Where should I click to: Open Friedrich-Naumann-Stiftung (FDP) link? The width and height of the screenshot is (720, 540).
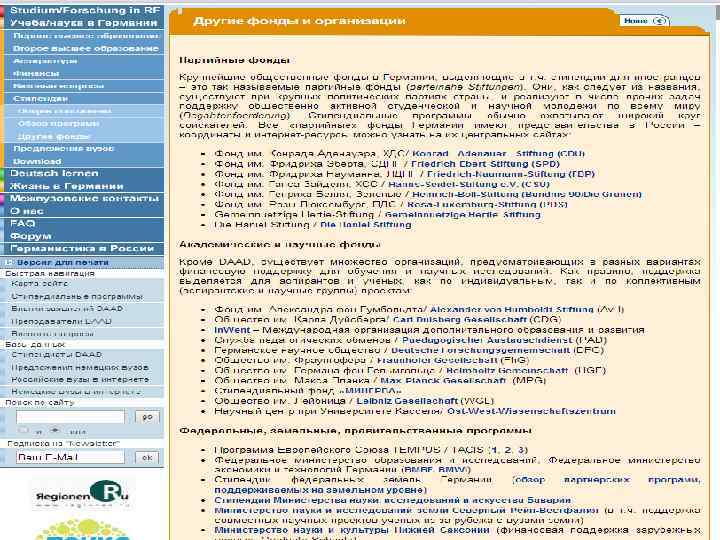(x=511, y=174)
